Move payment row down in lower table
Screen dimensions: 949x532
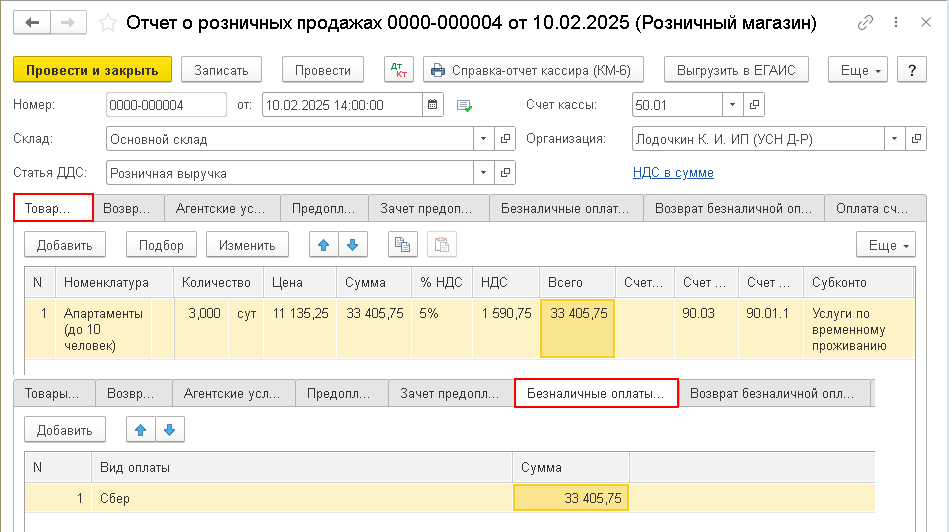(x=169, y=430)
